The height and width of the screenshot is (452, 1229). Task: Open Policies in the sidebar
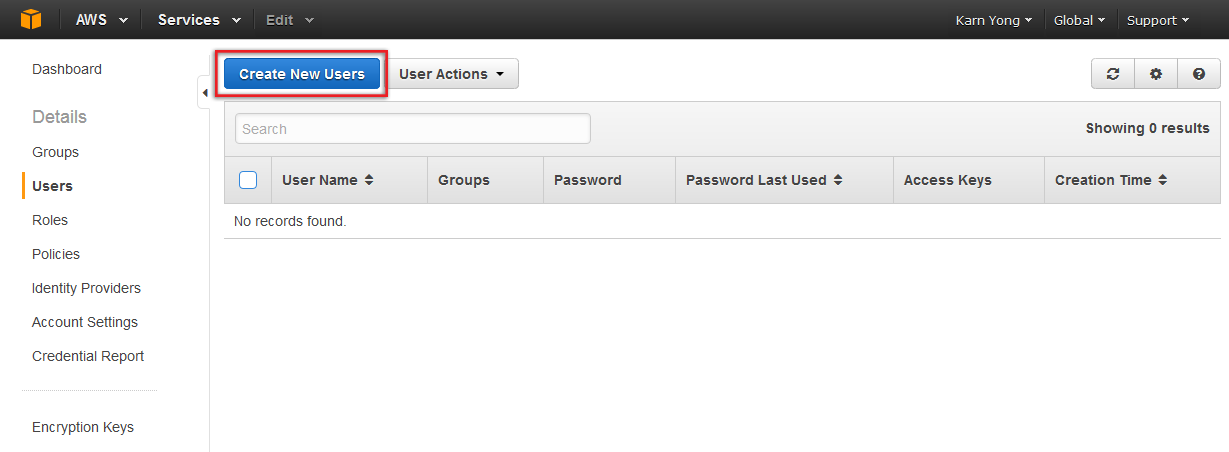56,254
